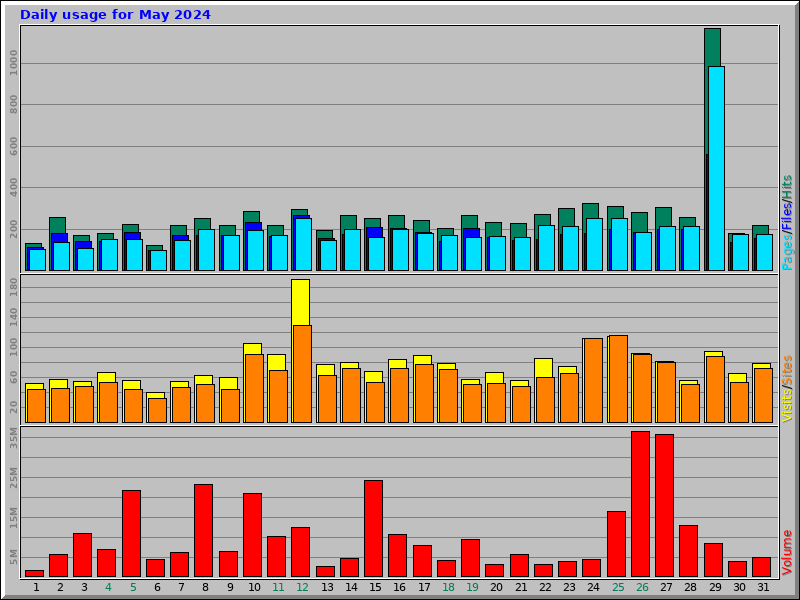800x600 pixels.
Task: Click the orange Sites bar for day 10
Action: 254,388
